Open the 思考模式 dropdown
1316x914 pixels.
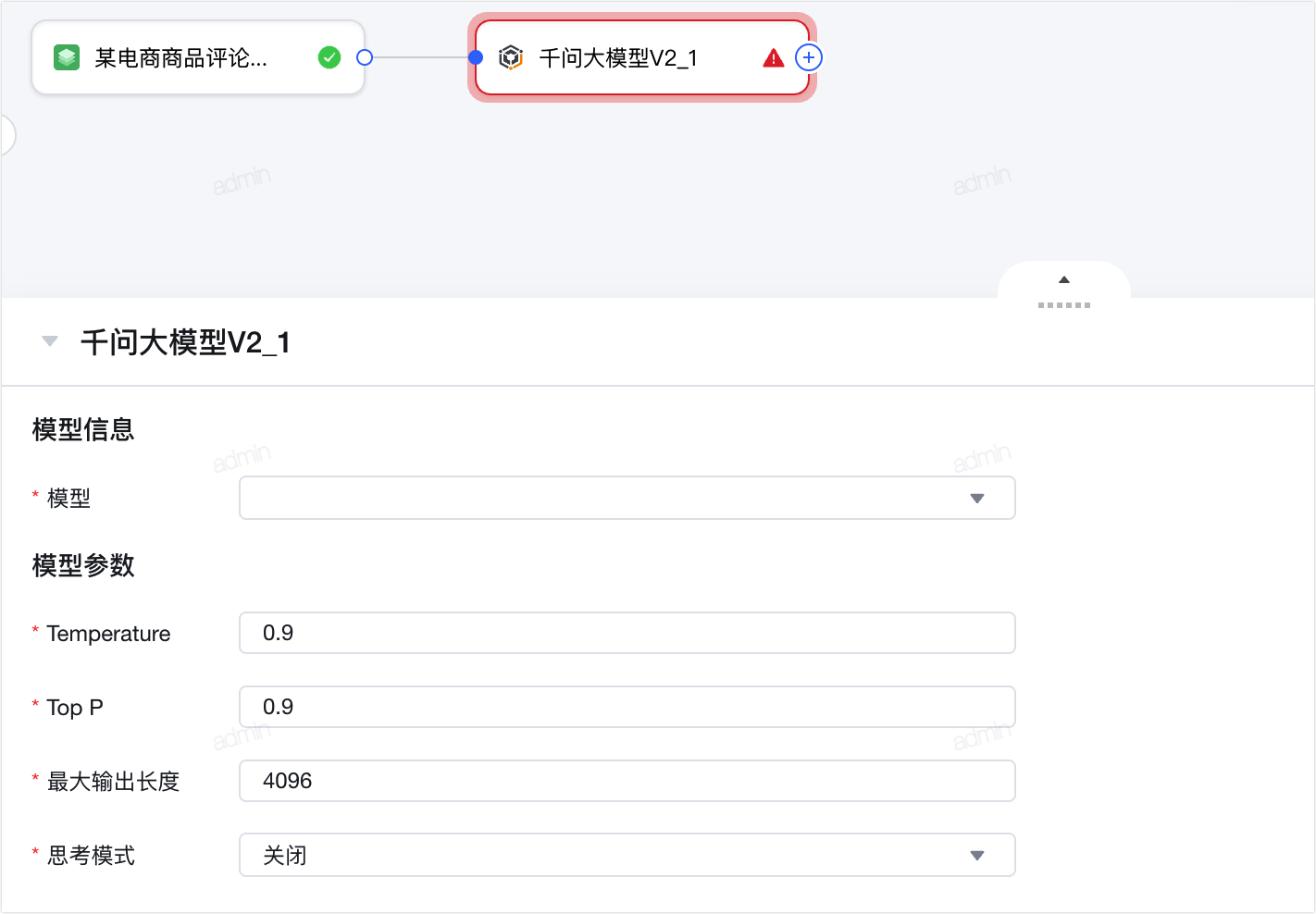[627, 855]
